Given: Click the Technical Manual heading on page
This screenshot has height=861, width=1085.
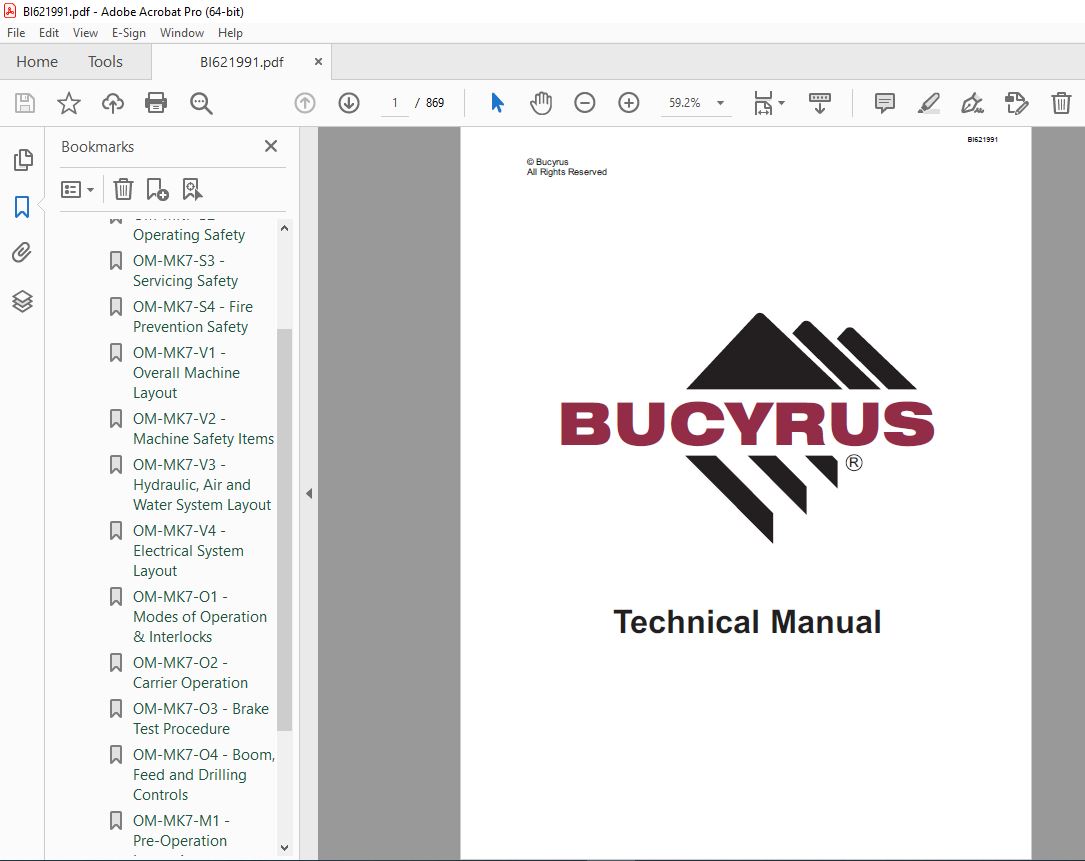Looking at the screenshot, I should [747, 622].
